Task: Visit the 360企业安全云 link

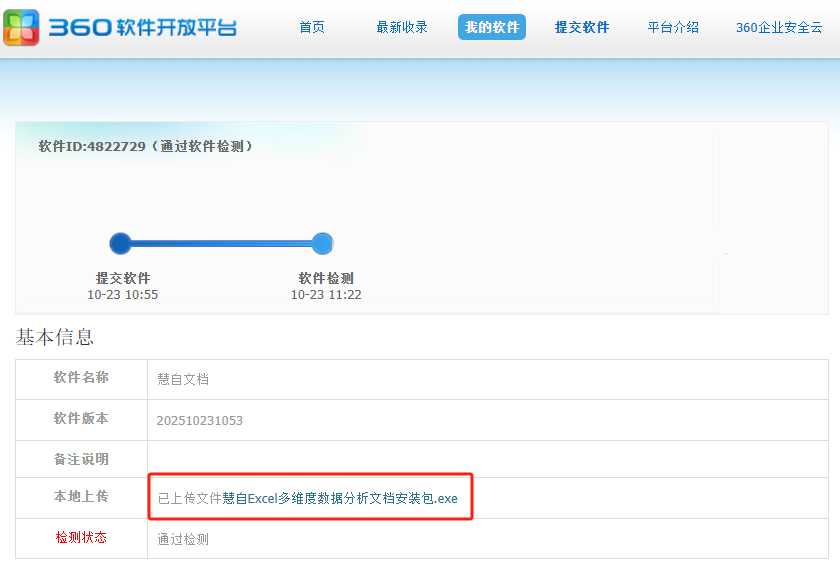Action: point(778,27)
